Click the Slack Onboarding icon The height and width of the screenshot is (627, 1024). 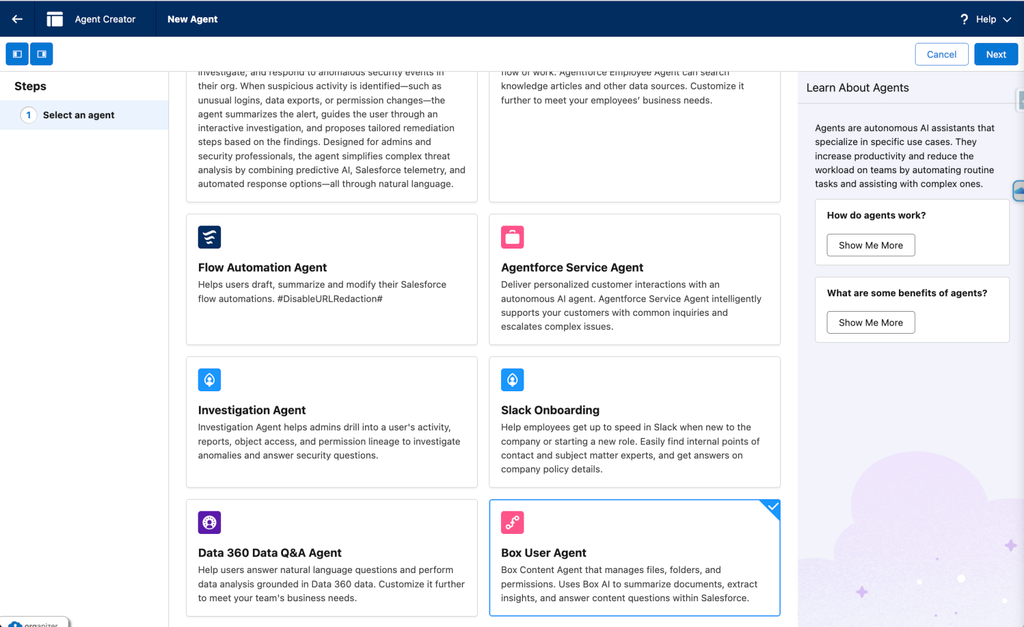[x=513, y=379]
